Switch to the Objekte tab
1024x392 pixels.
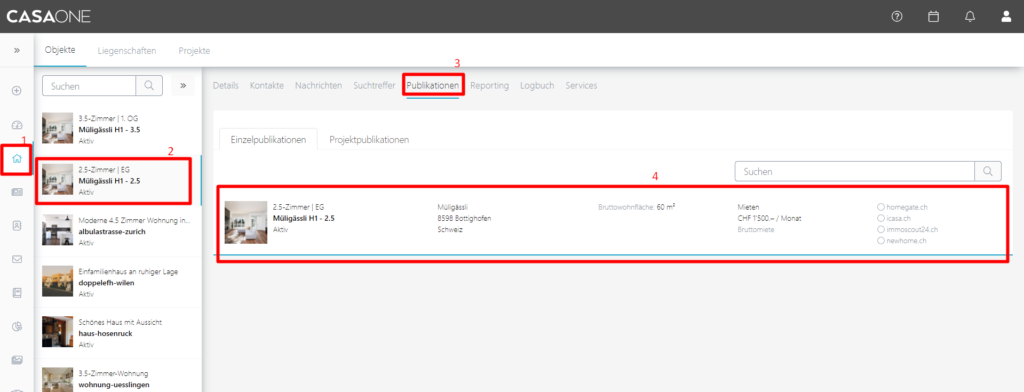pyautogui.click(x=60, y=50)
